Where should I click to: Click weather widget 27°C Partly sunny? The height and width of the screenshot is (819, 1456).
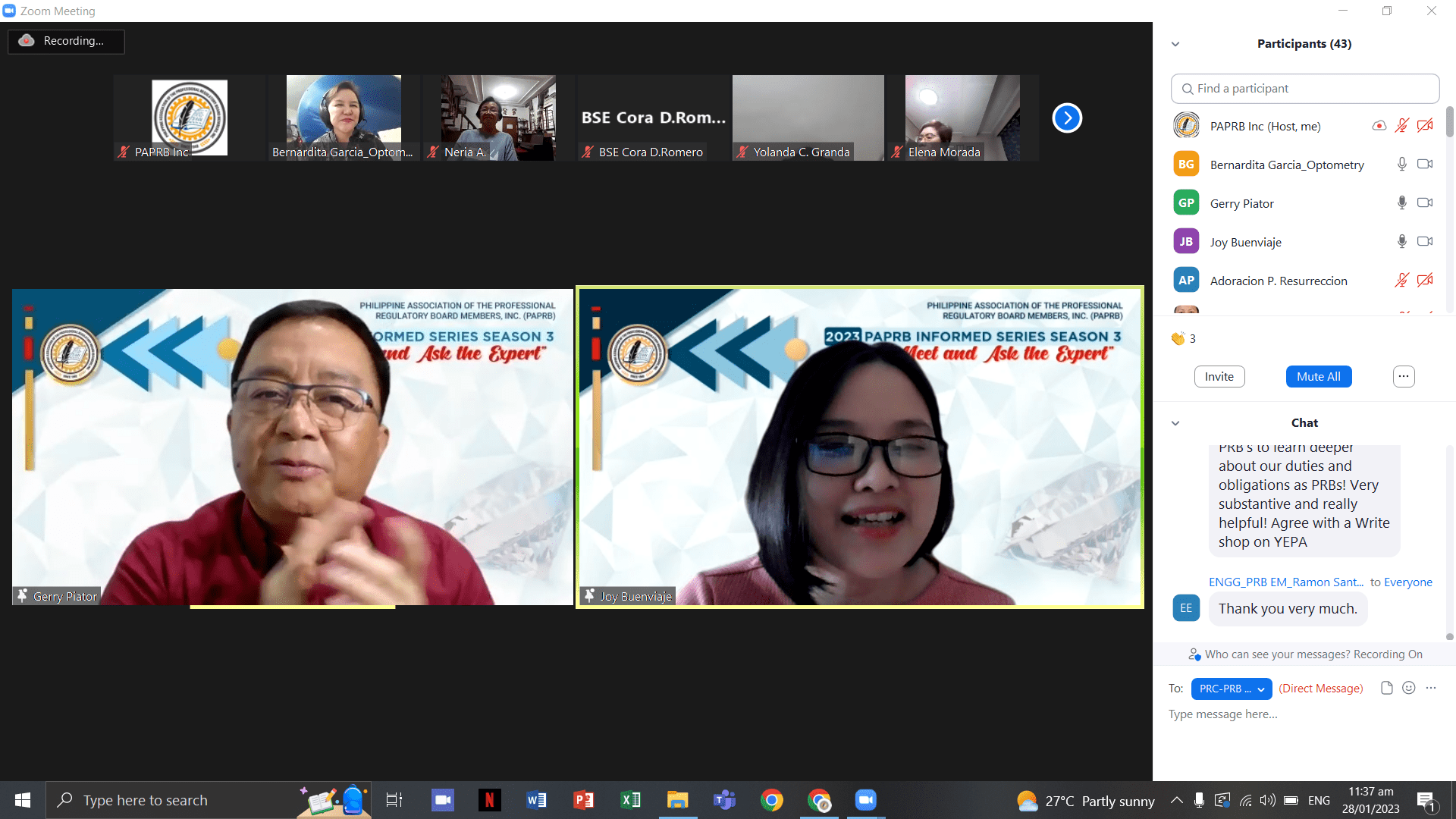click(1085, 801)
